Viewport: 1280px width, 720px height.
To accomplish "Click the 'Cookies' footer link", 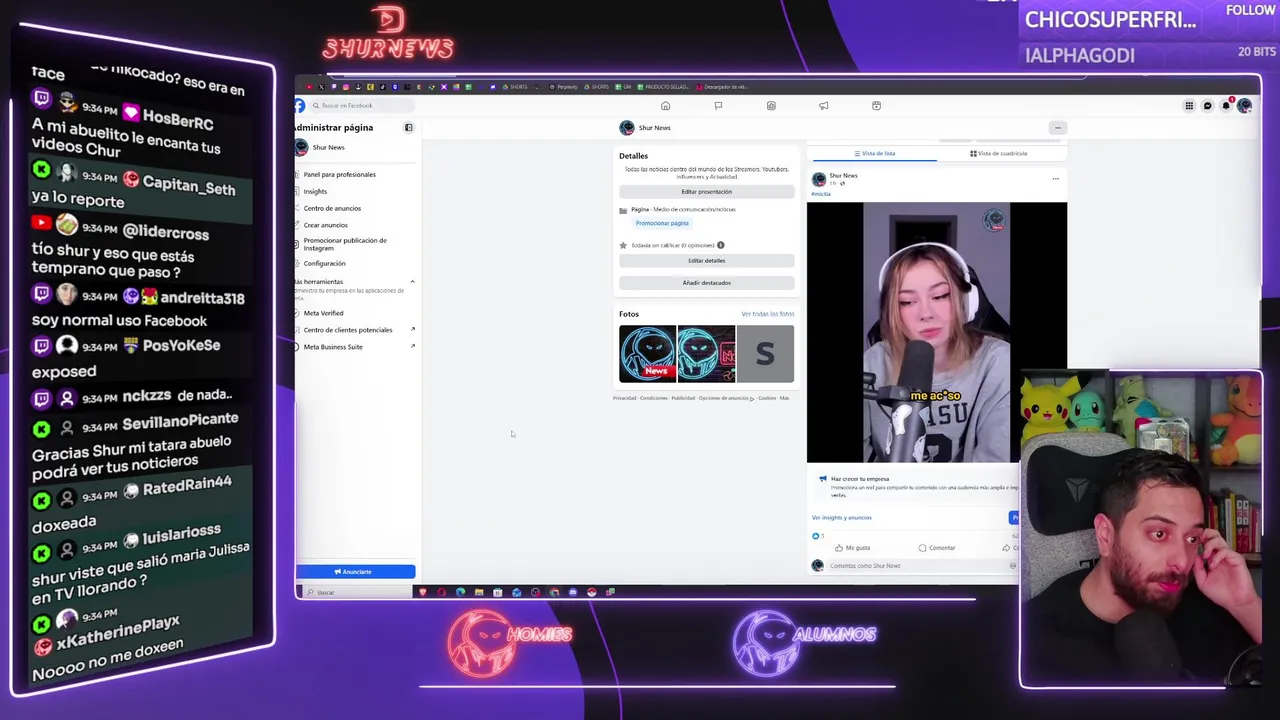I will [x=767, y=398].
